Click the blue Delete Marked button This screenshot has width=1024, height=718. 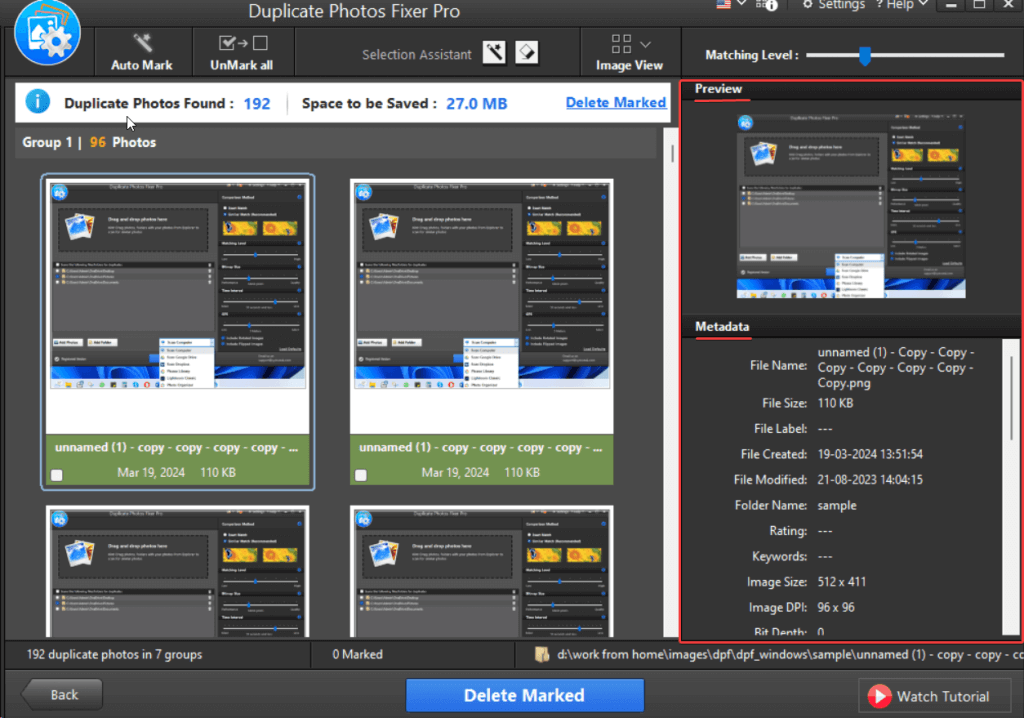[524, 695]
